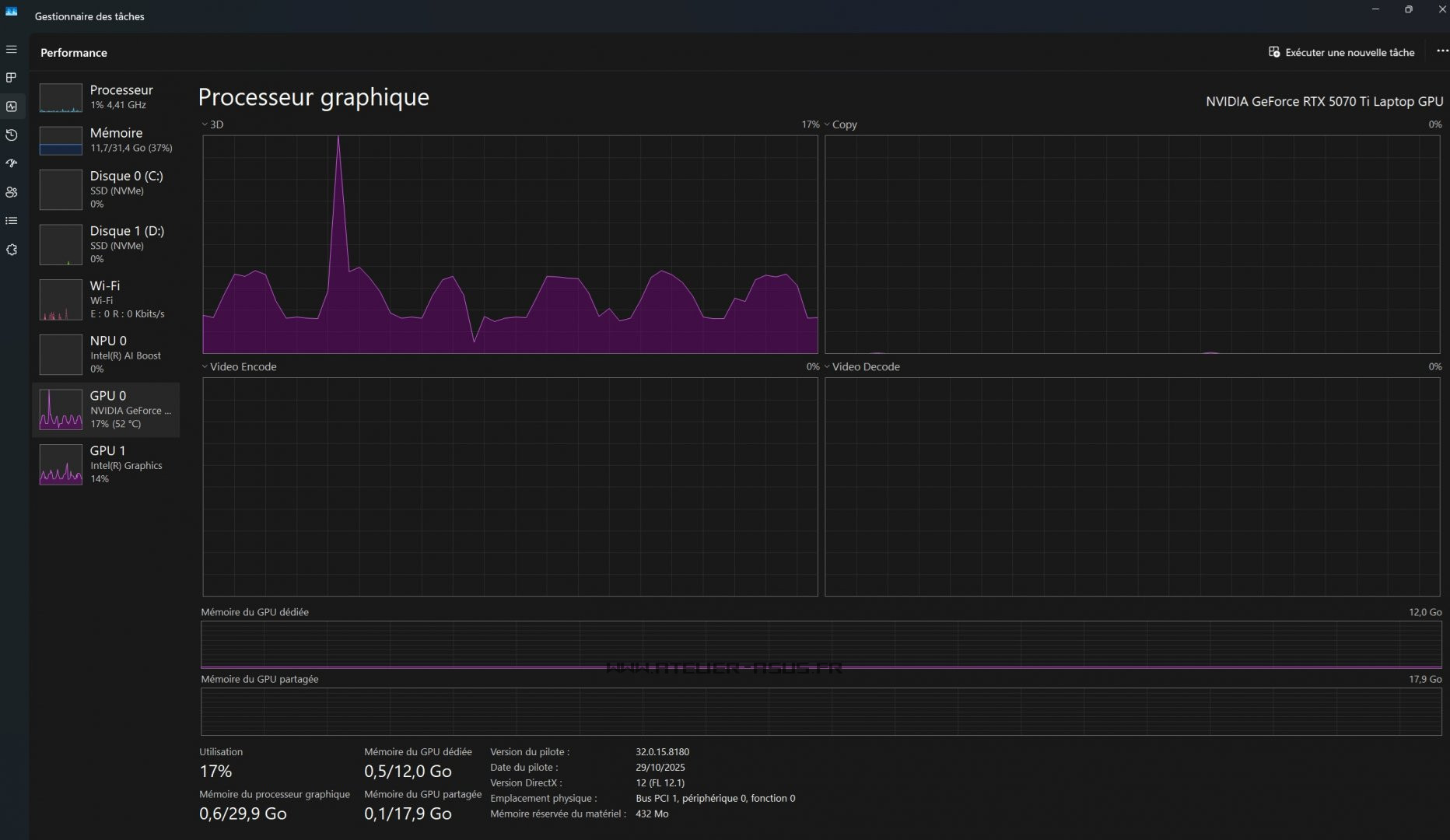Select the Performance page sidebar icon
Image resolution: width=1450 pixels, height=840 pixels.
(x=12, y=107)
